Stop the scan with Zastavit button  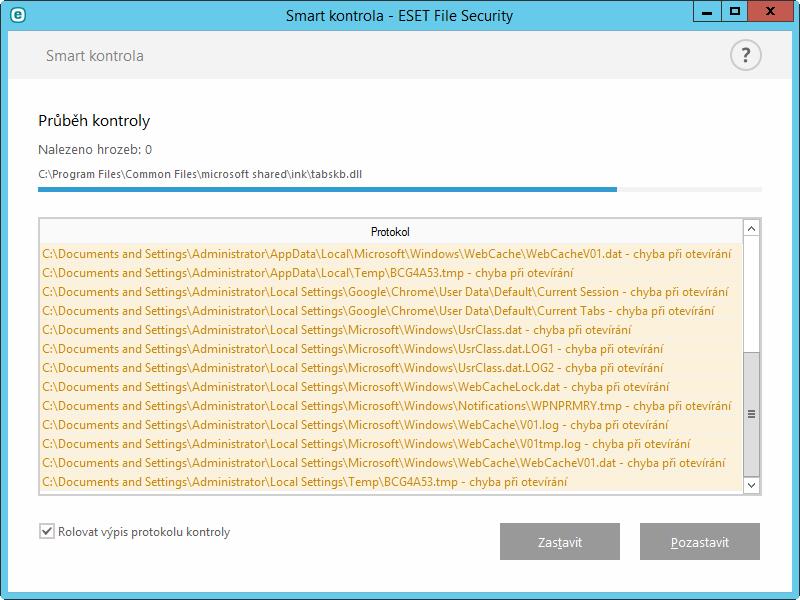560,541
